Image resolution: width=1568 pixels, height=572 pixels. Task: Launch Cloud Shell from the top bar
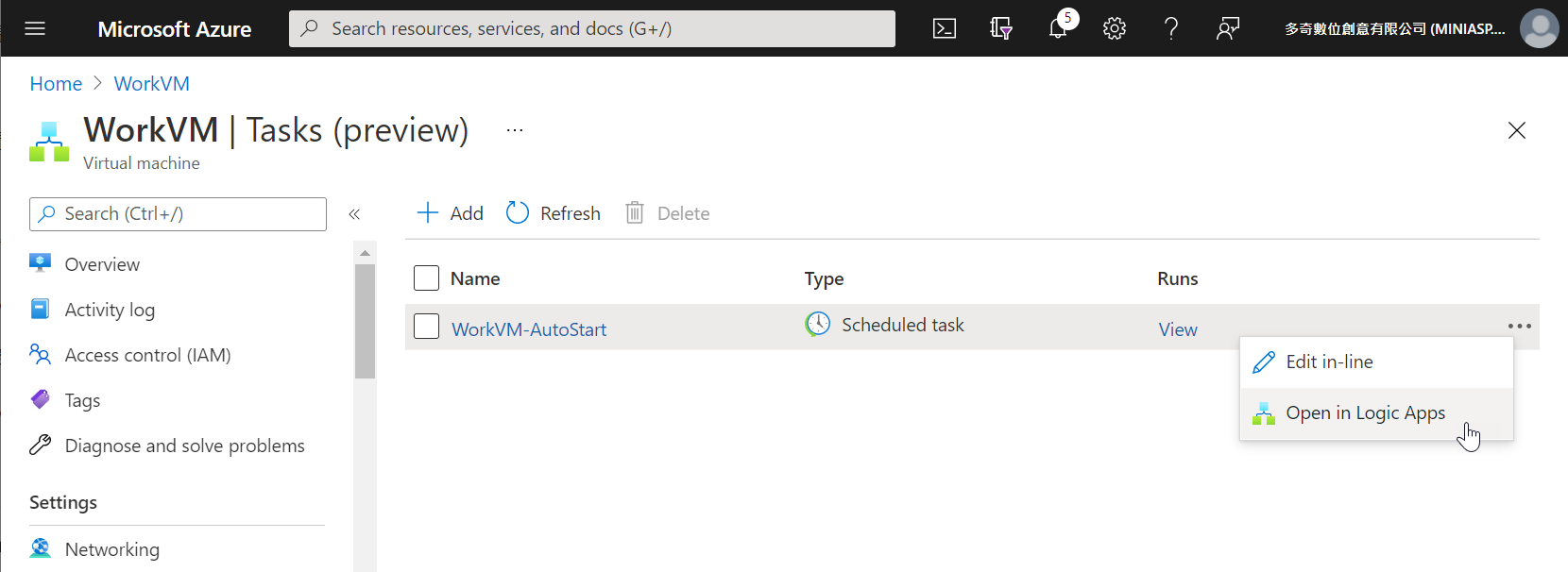coord(945,28)
